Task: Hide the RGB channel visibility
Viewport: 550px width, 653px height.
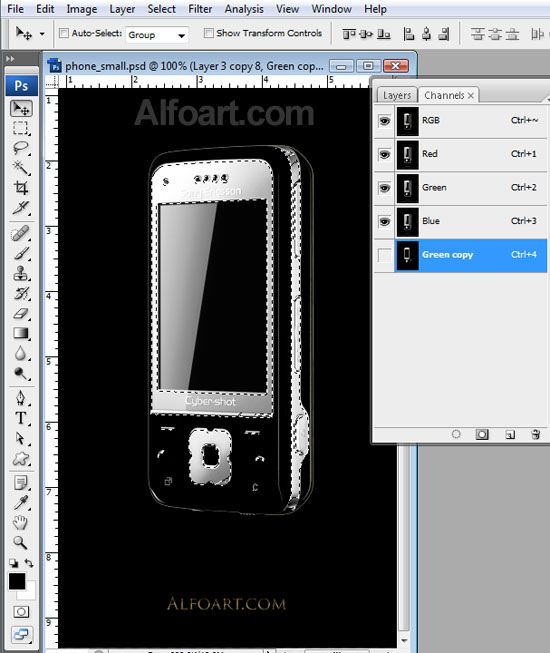Action: point(384,121)
